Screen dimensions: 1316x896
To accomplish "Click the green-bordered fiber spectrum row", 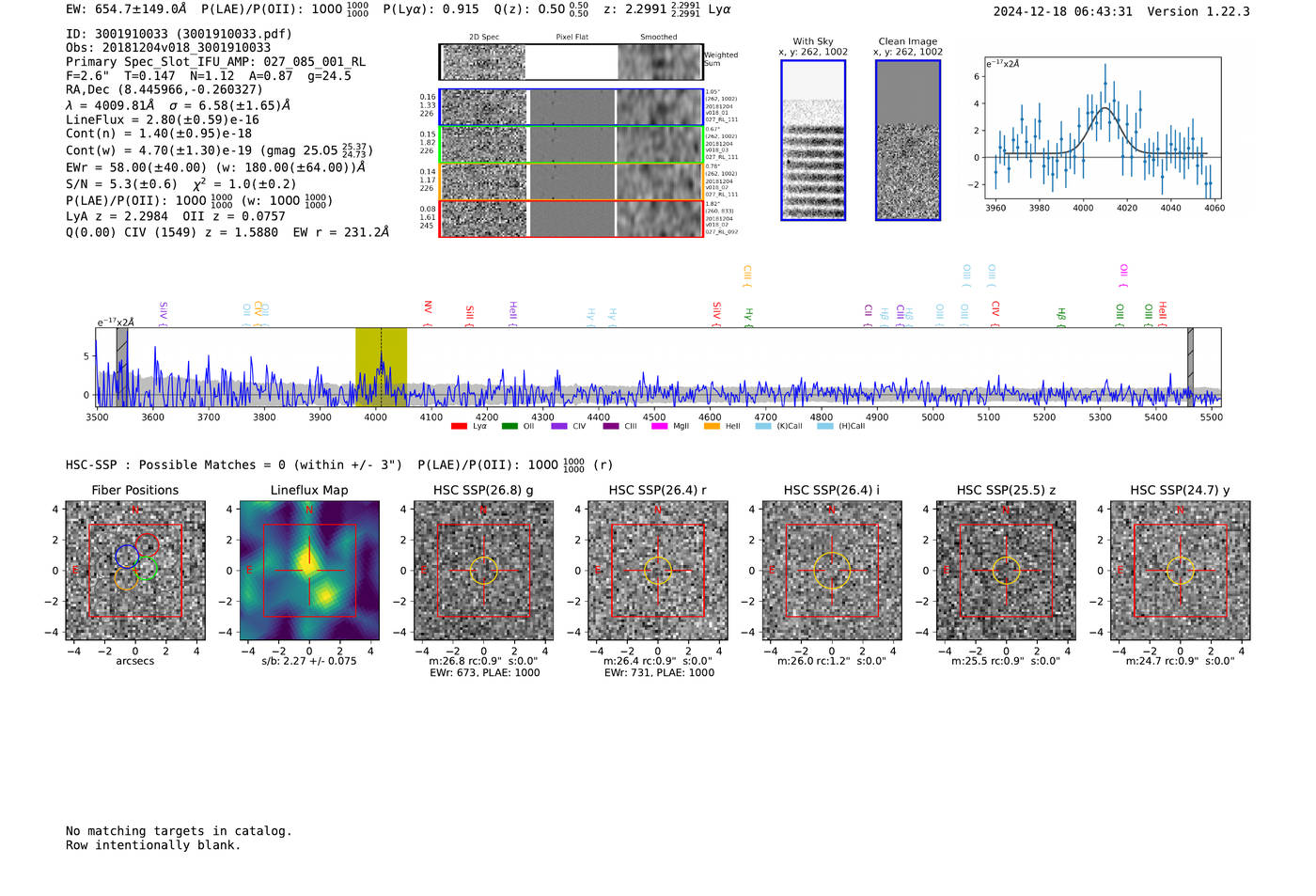I will click(x=572, y=145).
